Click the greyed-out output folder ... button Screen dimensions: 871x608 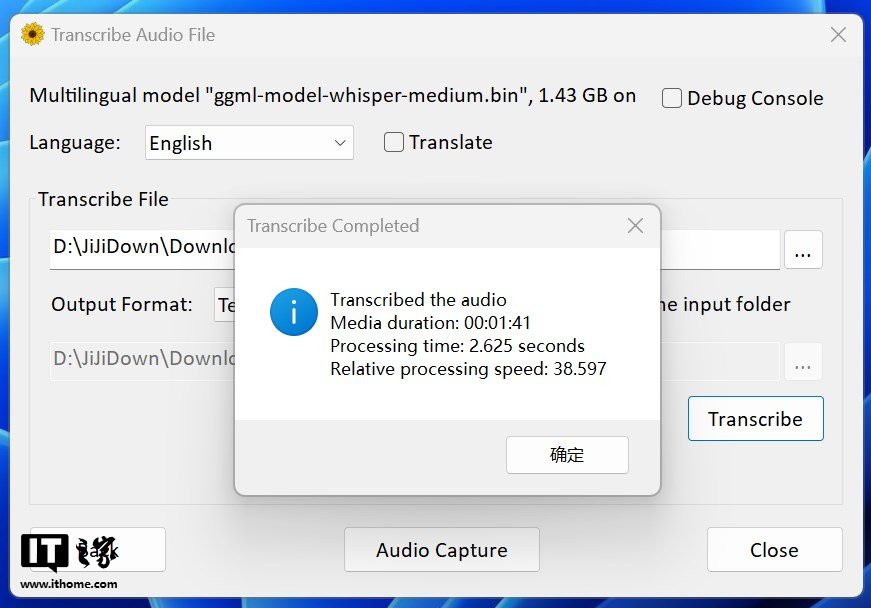[x=803, y=361]
